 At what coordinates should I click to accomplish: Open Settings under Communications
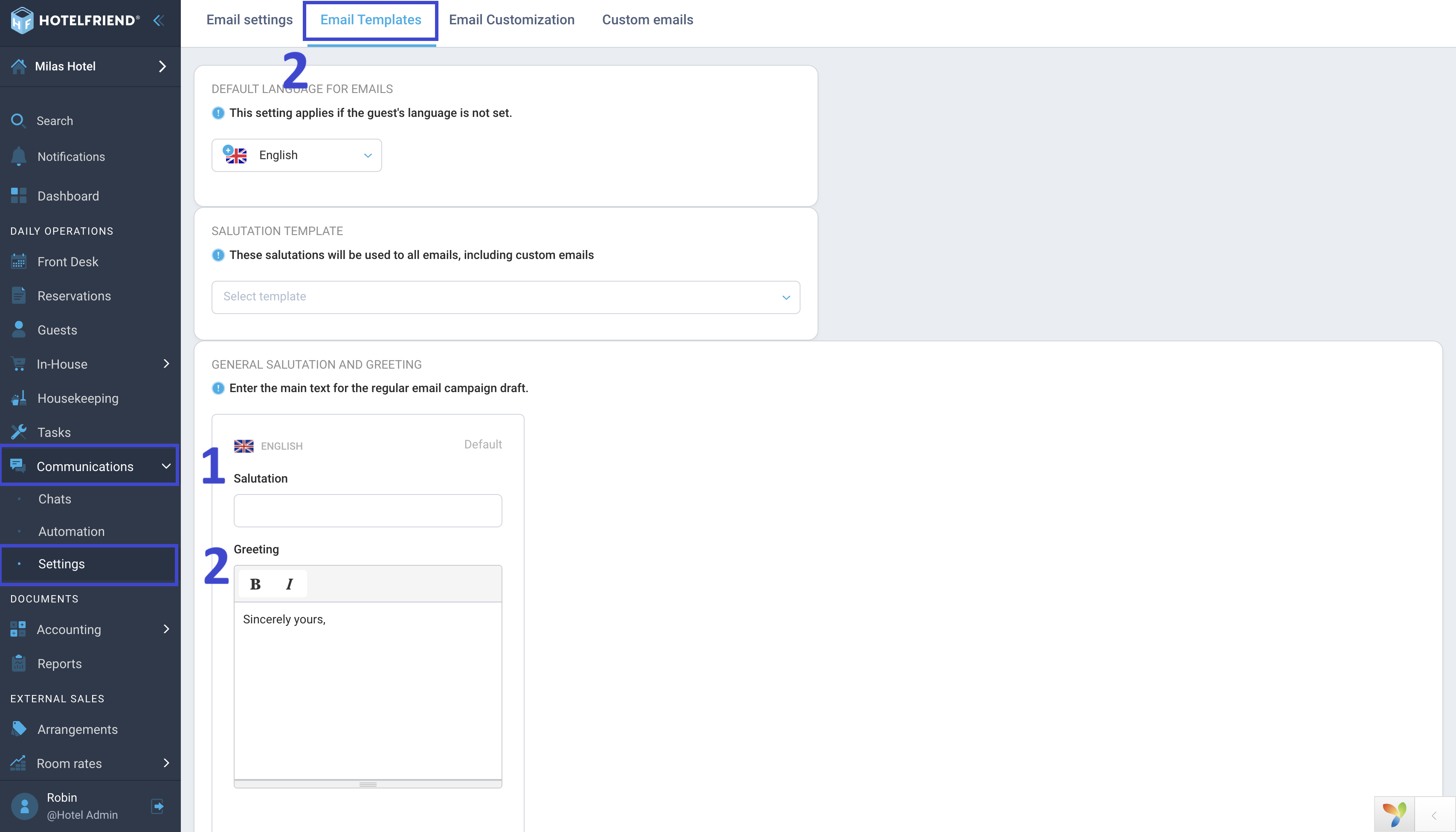62,564
